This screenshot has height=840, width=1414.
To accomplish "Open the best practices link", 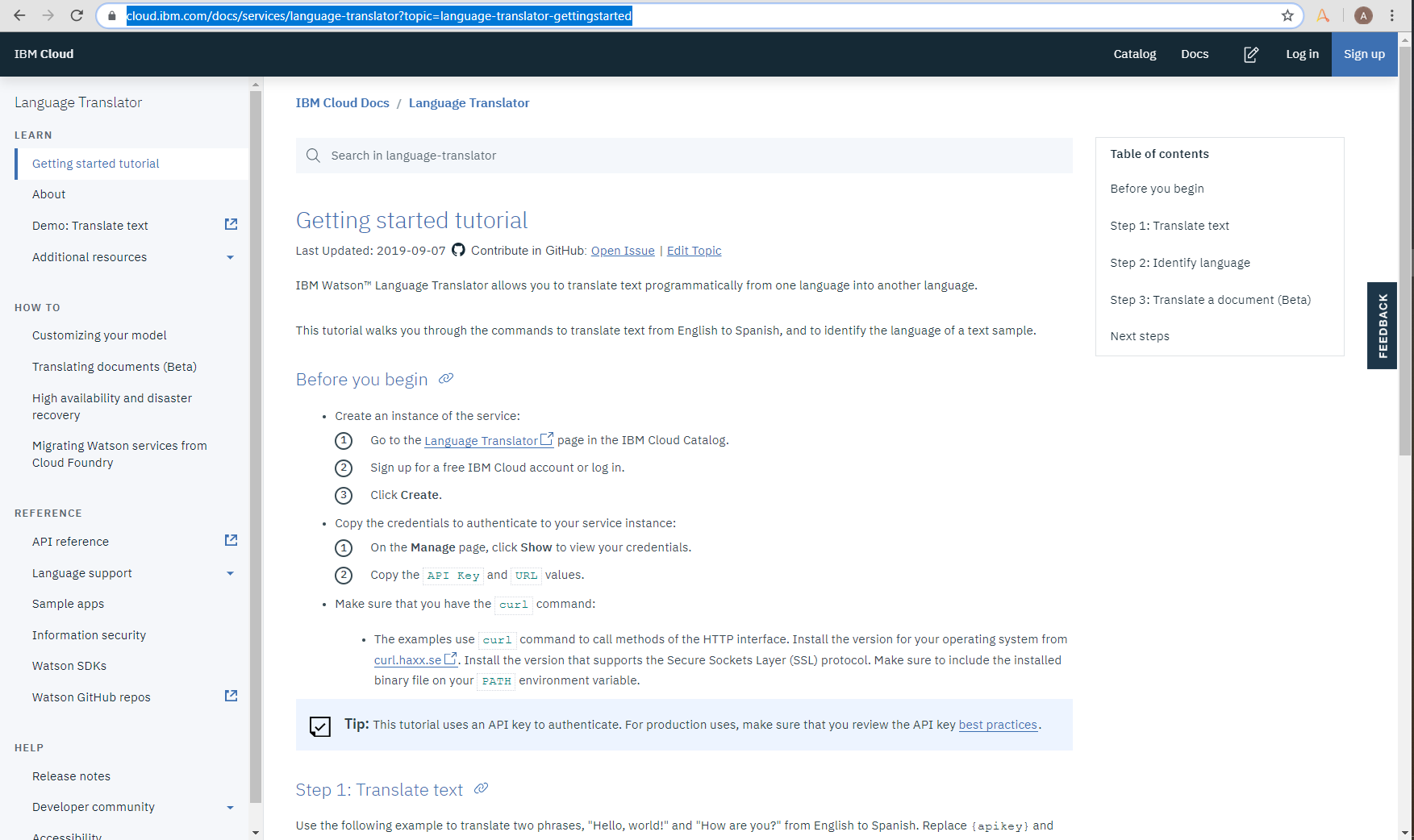I will pyautogui.click(x=998, y=725).
